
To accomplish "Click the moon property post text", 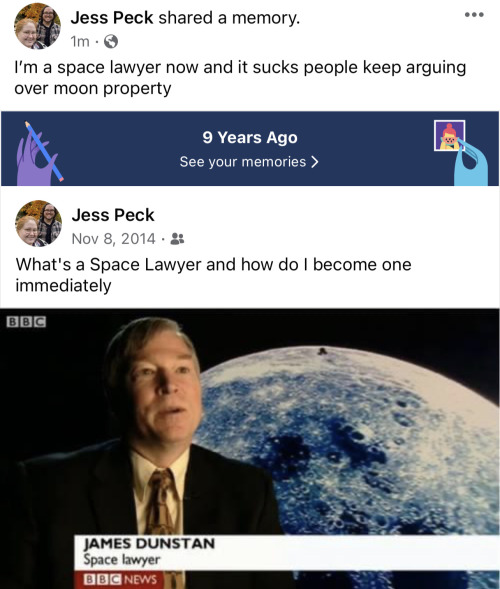I will pos(240,78).
